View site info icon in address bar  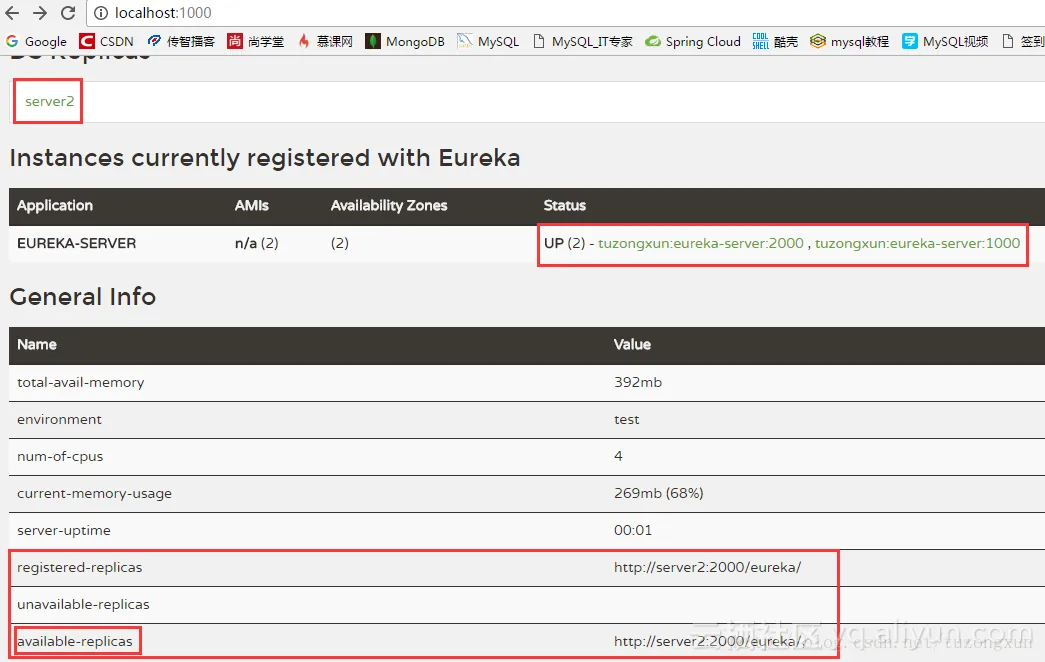click(101, 14)
